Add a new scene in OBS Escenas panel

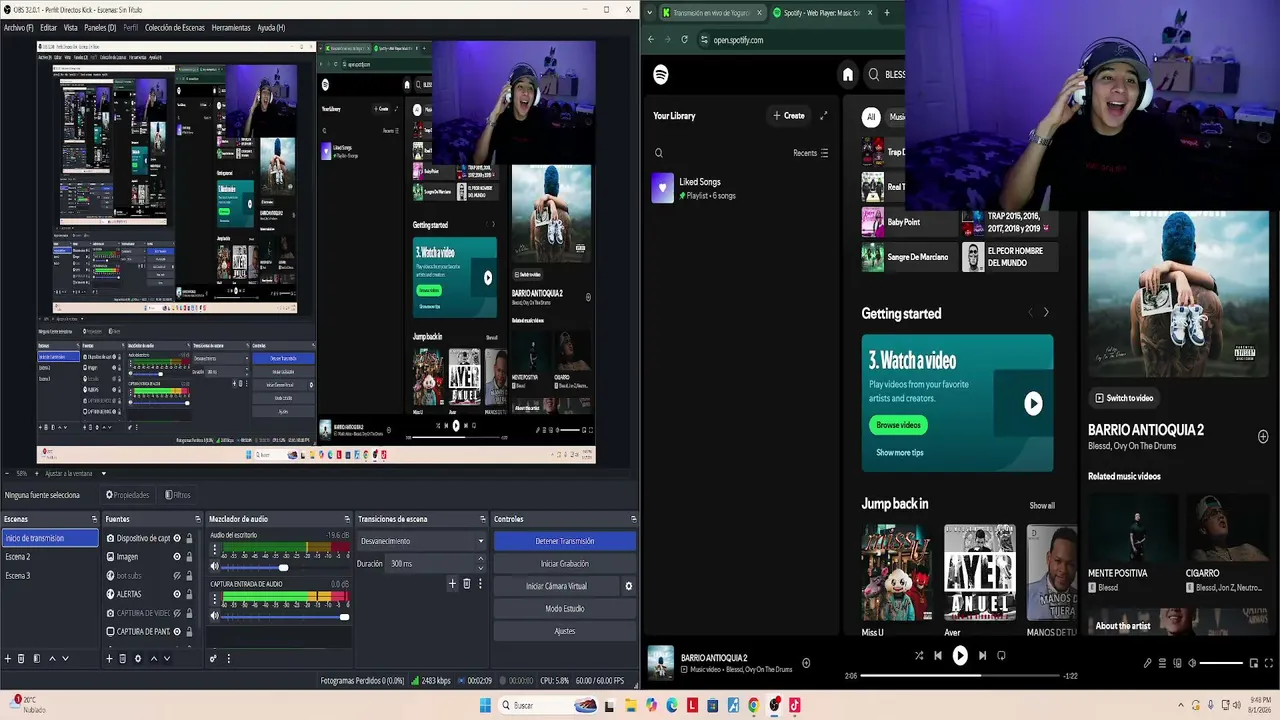8,658
